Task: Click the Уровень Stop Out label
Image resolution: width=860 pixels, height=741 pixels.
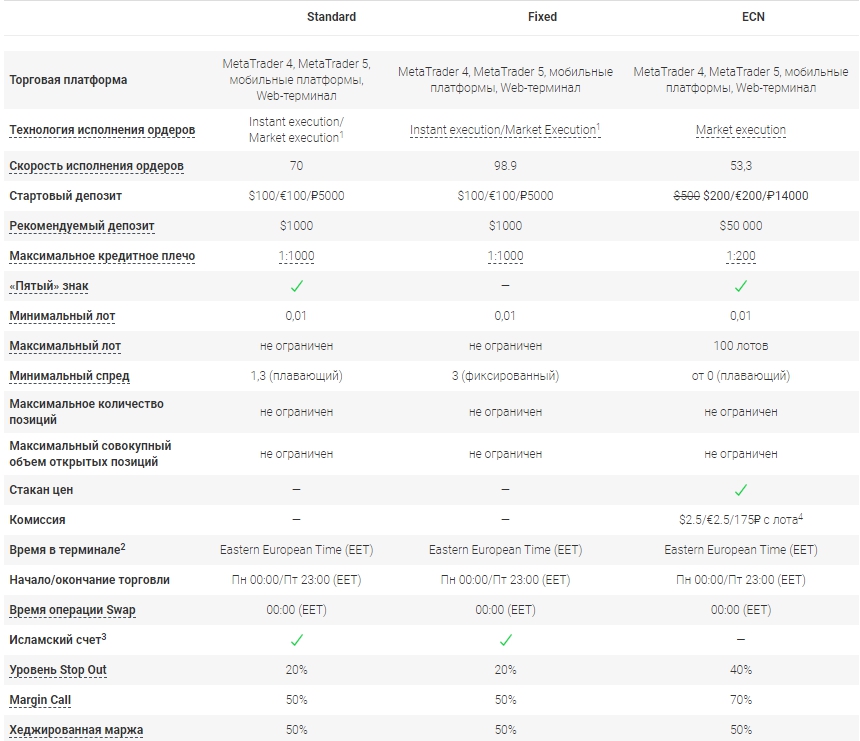Action: [58, 670]
